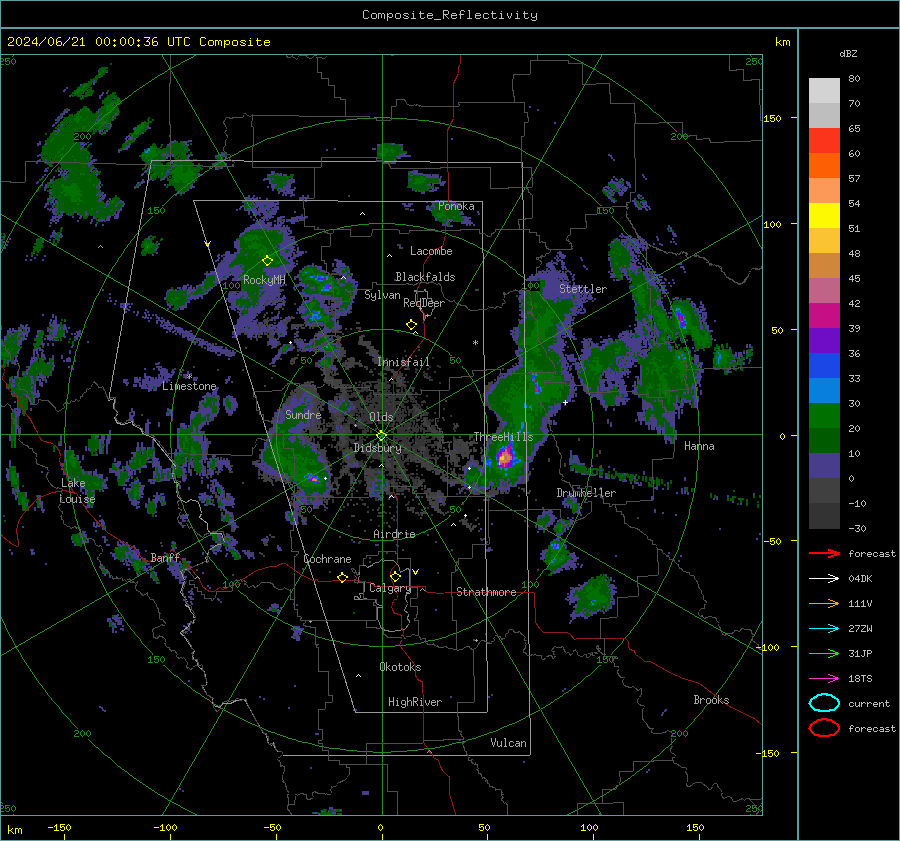The image size is (900, 841).
Task: Click the Airdrie town label
Action: 394,534
